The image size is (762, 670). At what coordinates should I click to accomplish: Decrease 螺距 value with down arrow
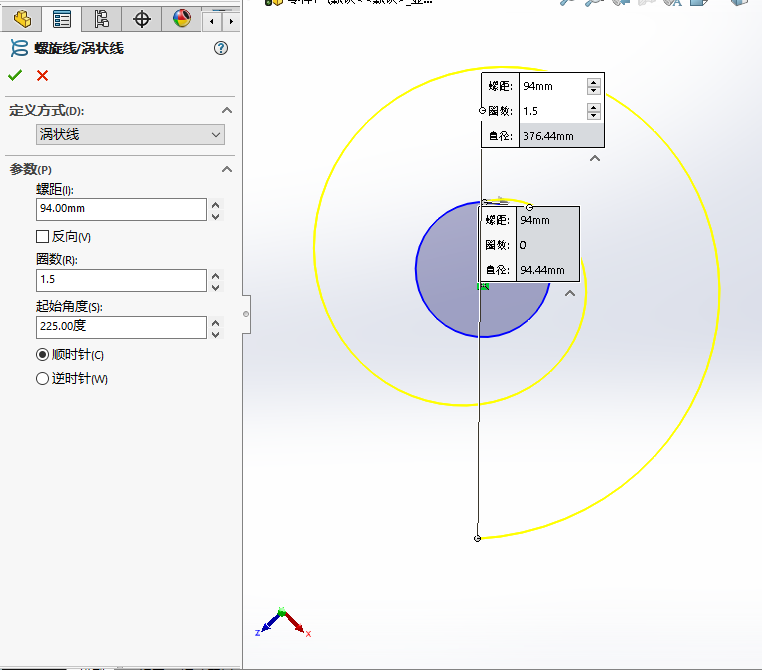pyautogui.click(x=216, y=216)
